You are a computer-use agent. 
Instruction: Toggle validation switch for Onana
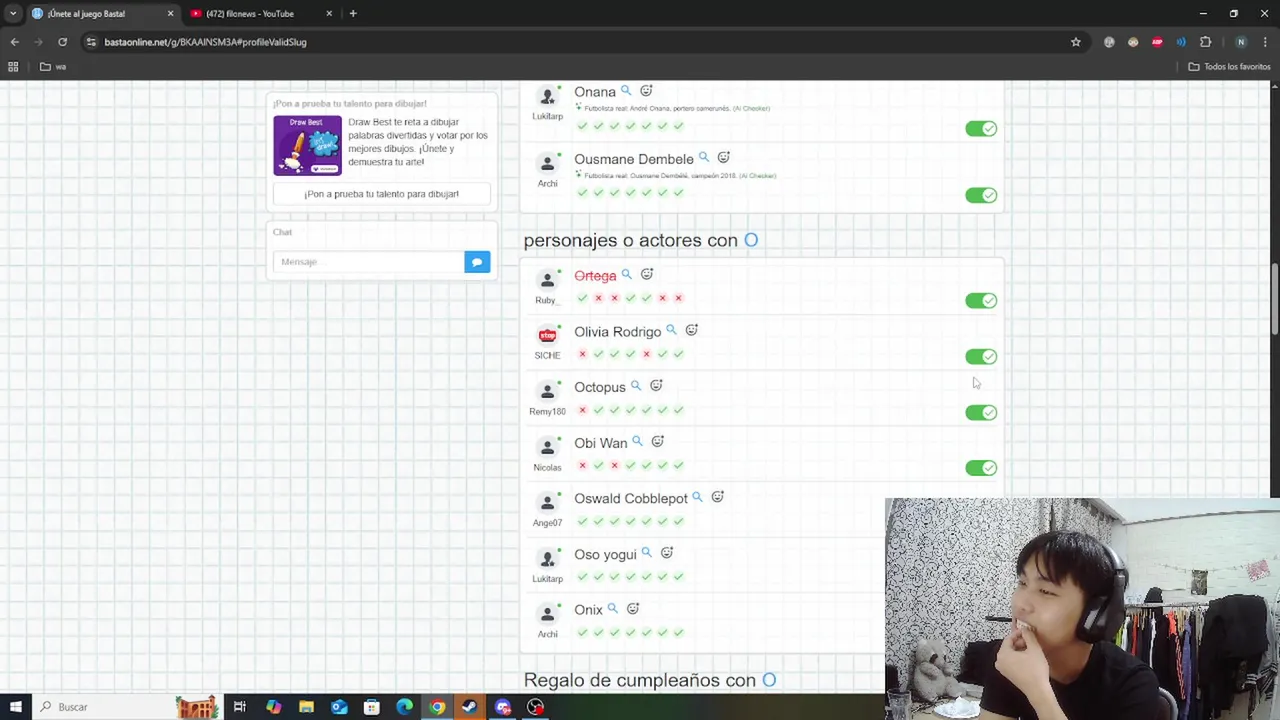(x=981, y=129)
